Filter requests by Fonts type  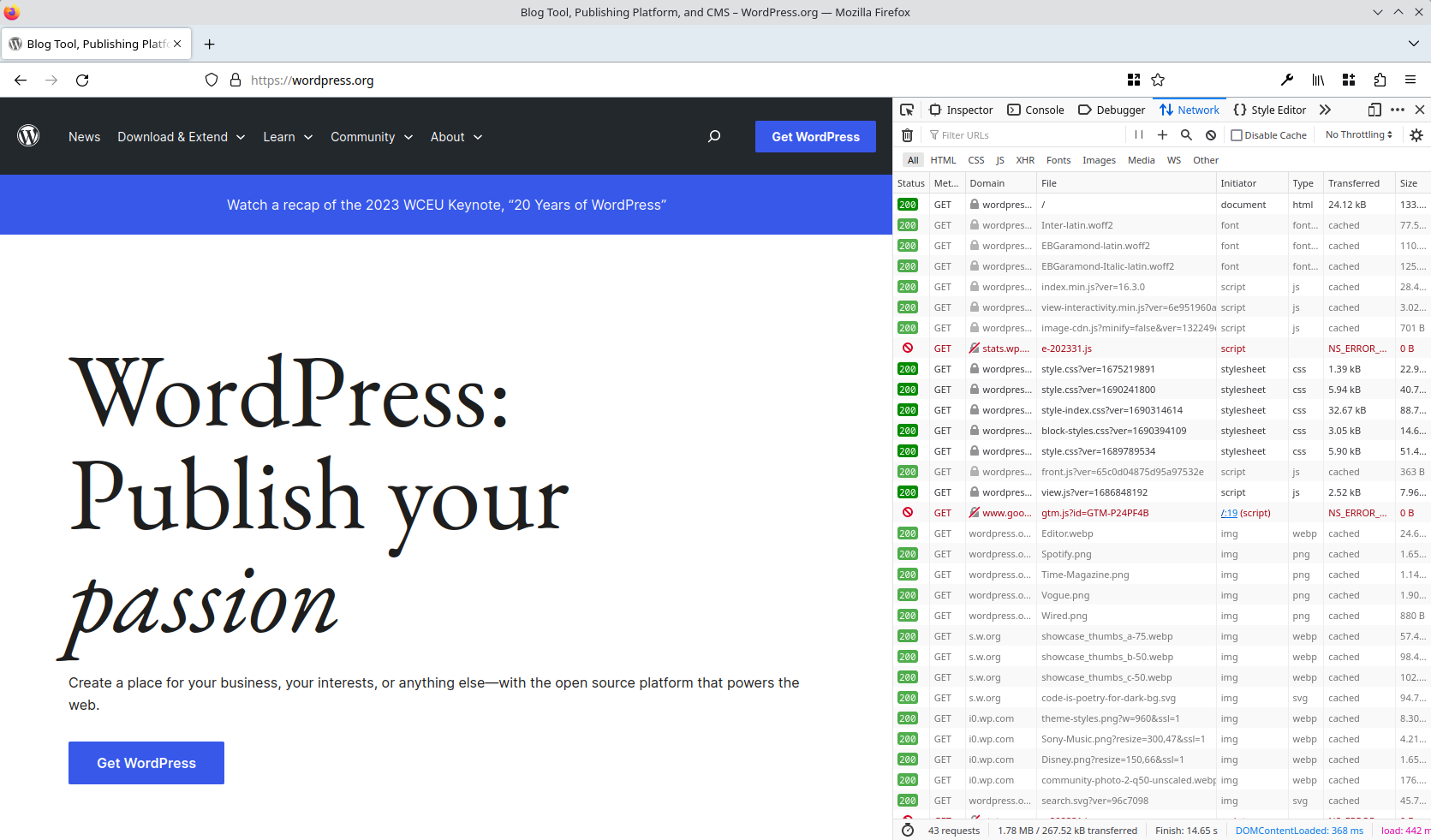1058,160
